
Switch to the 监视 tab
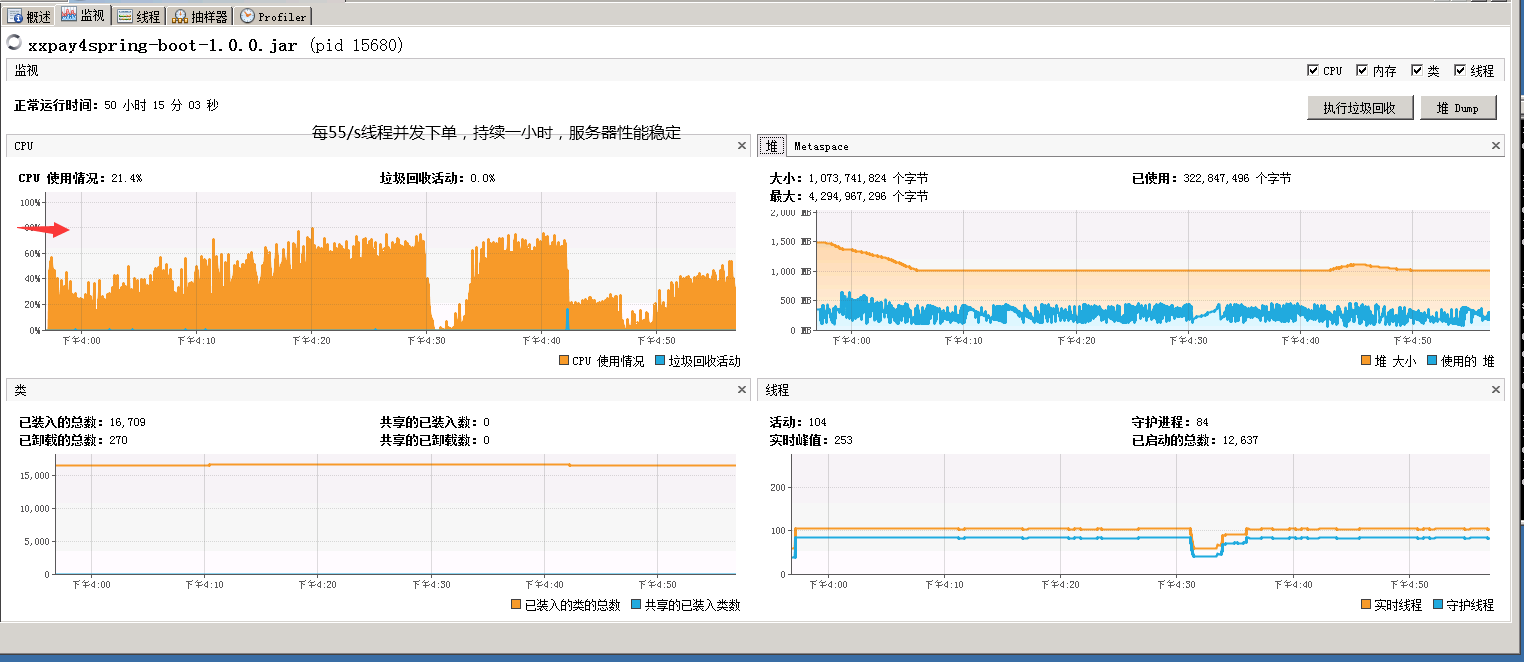tap(82, 15)
